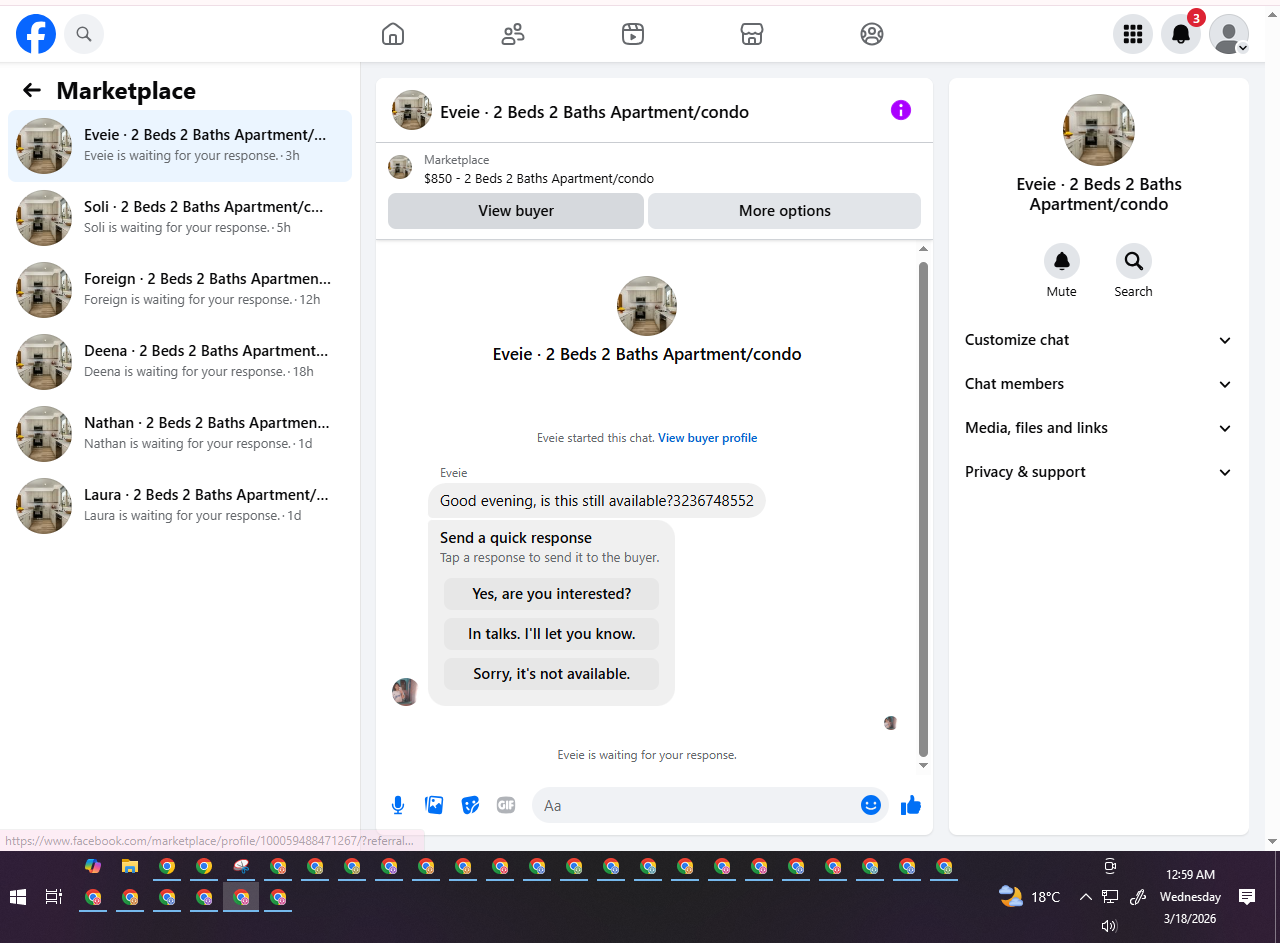Click Eveie's avatar beside the quick responses
The image size is (1280, 943).
pos(406,692)
